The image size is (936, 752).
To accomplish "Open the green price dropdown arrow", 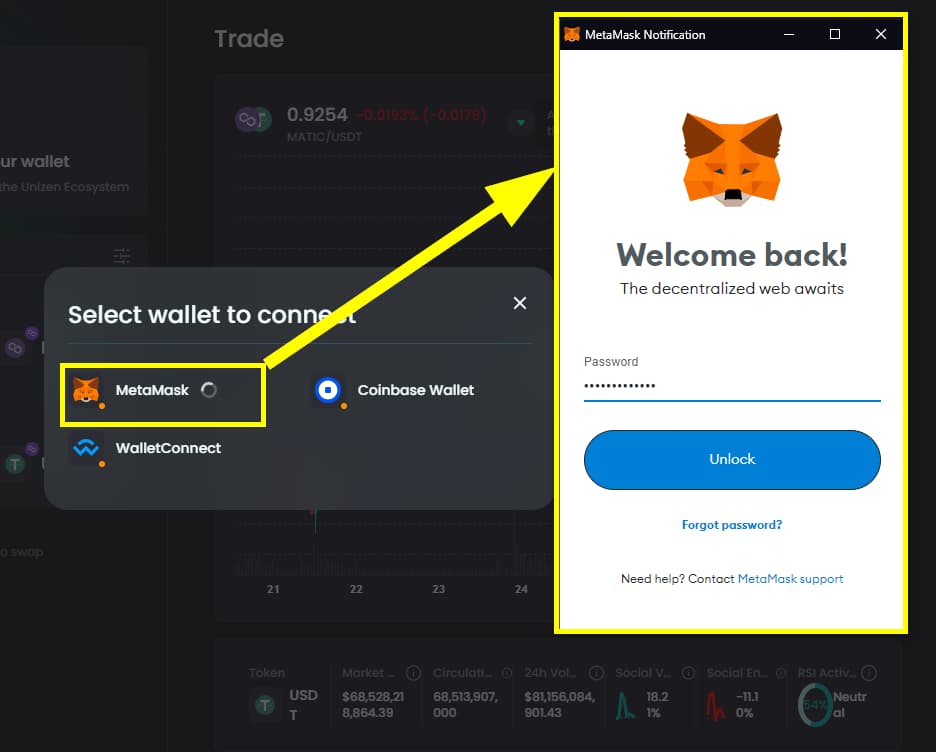I will pyautogui.click(x=520, y=121).
